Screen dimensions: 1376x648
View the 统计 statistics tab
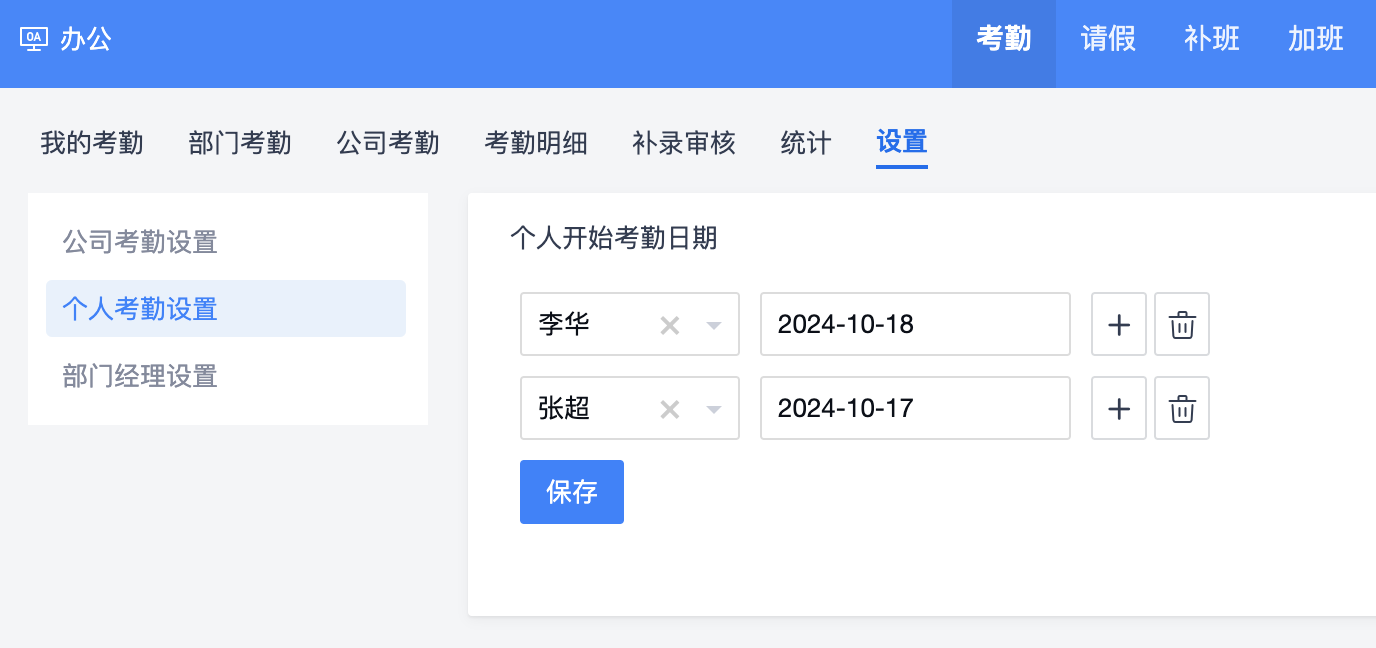(x=806, y=143)
